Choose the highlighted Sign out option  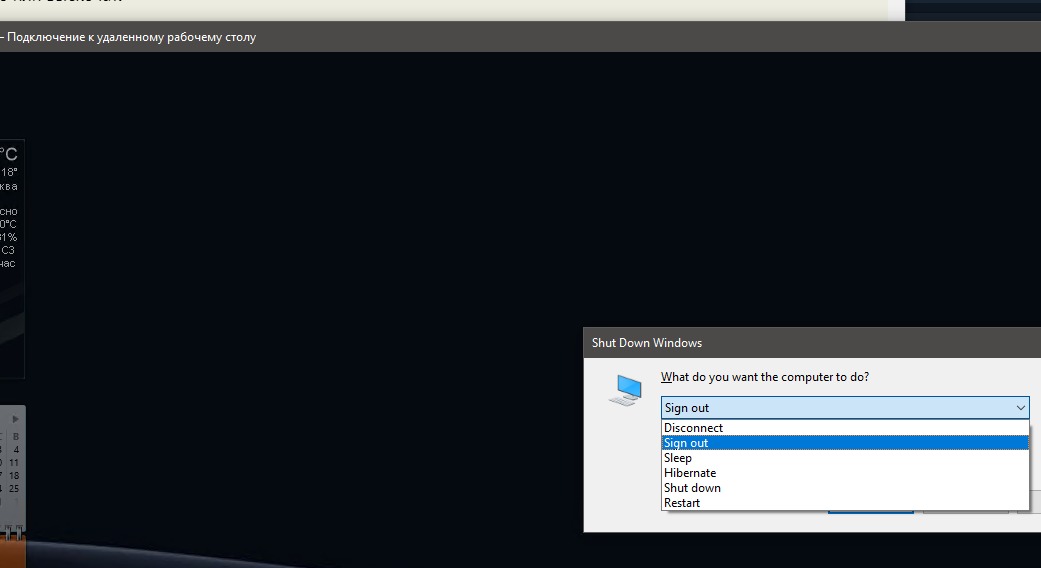pos(686,443)
